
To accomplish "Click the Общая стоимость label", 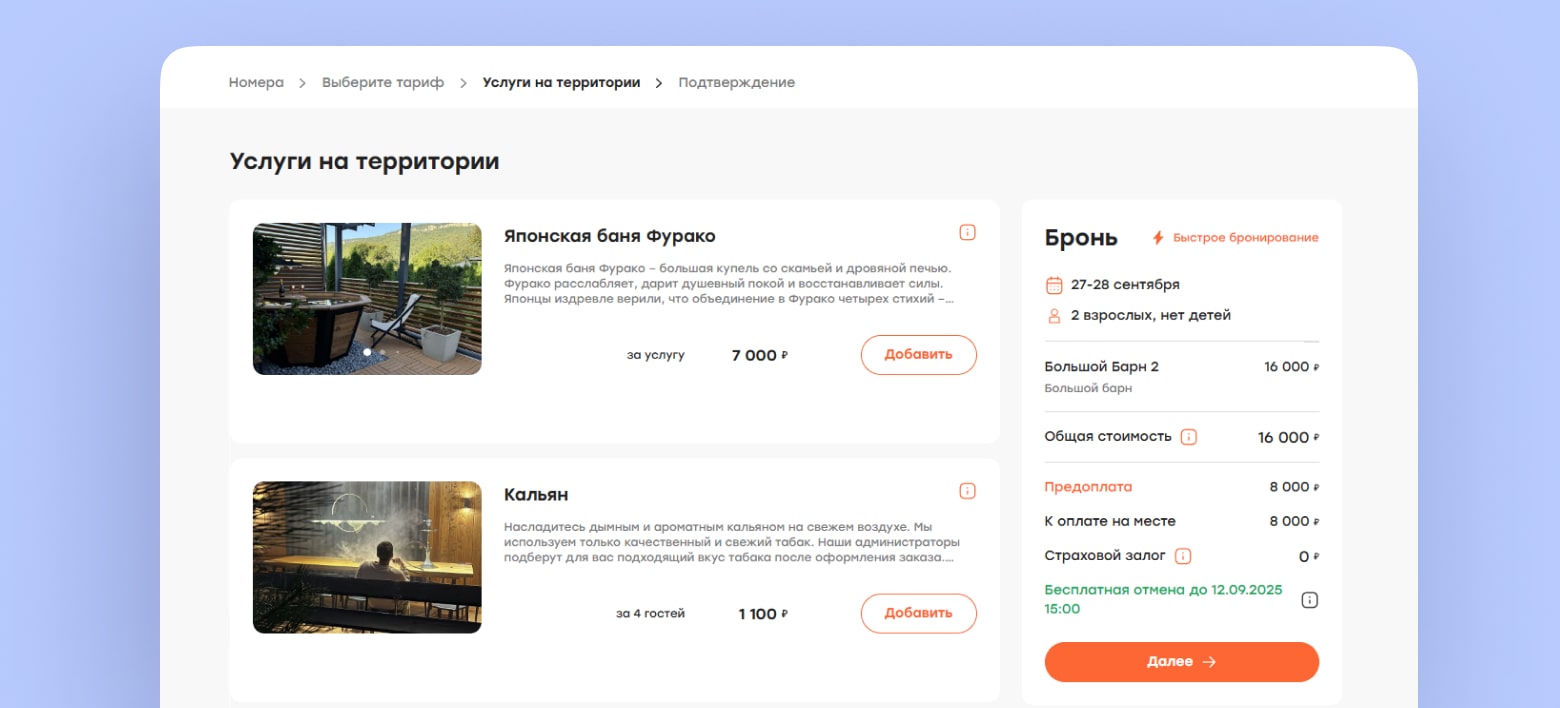I will (x=1108, y=437).
